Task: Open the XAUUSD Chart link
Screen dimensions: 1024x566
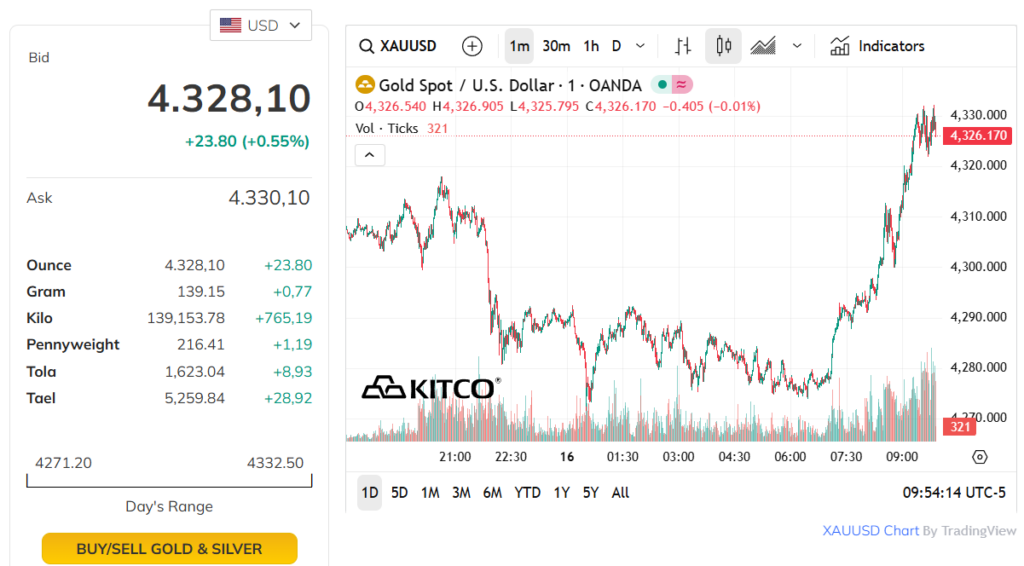Action: click(x=870, y=531)
